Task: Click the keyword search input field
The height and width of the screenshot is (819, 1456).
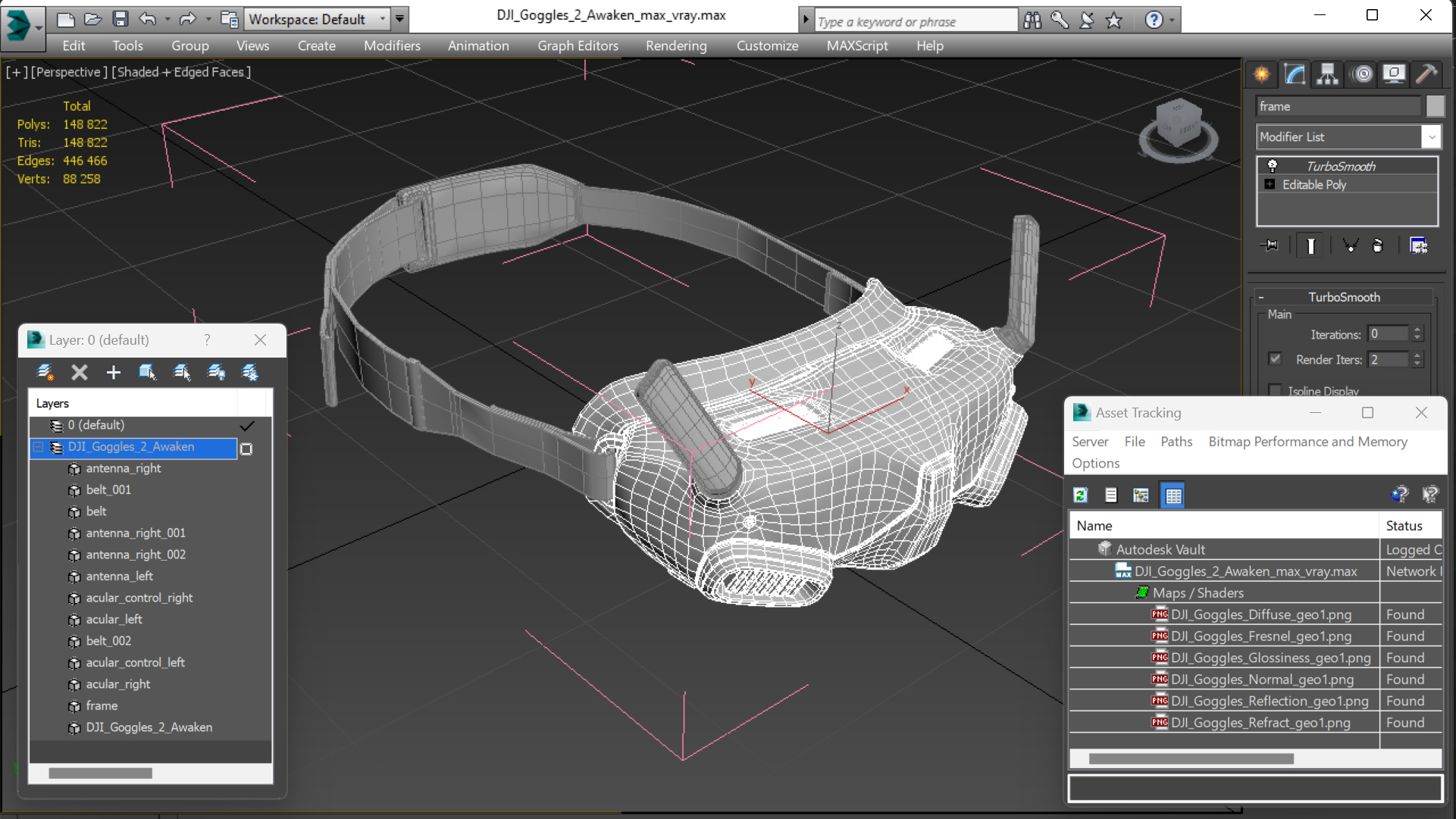Action: click(916, 21)
